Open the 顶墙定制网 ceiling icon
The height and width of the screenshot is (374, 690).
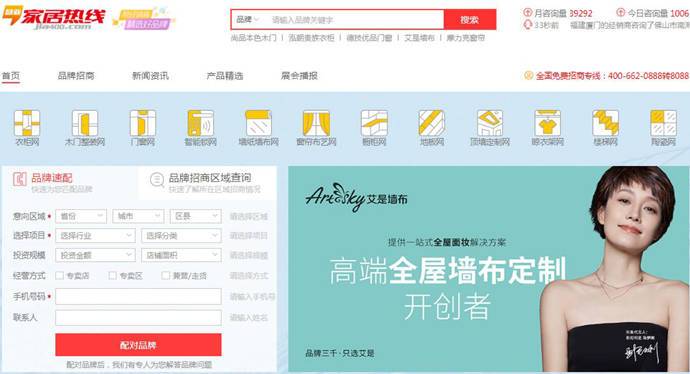pyautogui.click(x=490, y=123)
